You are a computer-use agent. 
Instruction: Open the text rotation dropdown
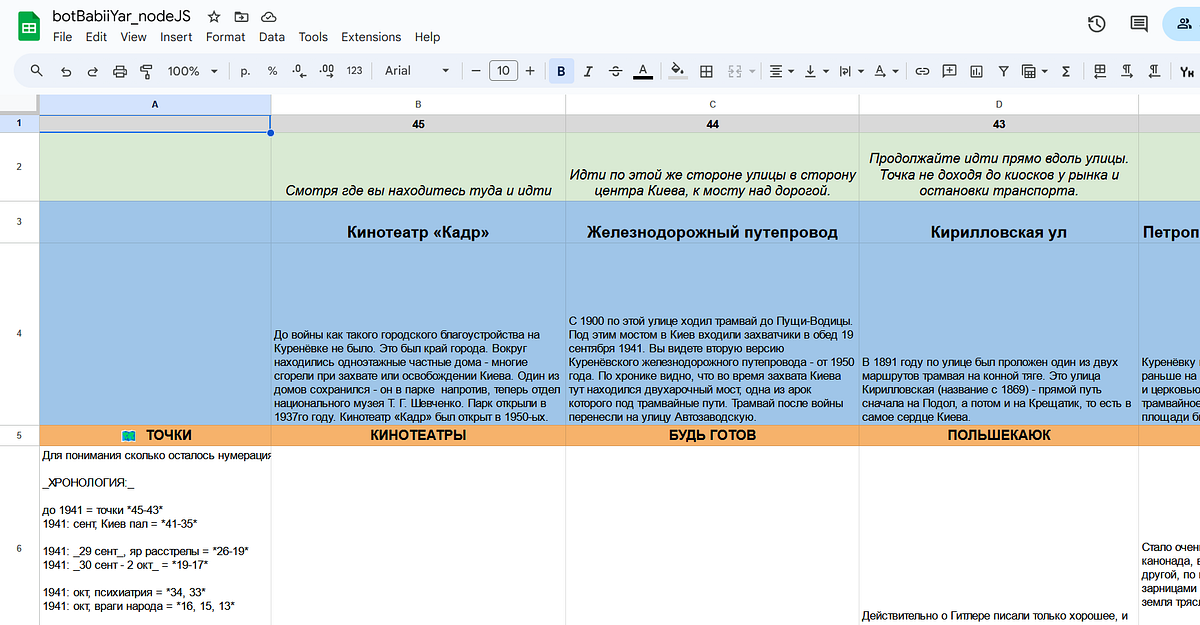click(885, 71)
